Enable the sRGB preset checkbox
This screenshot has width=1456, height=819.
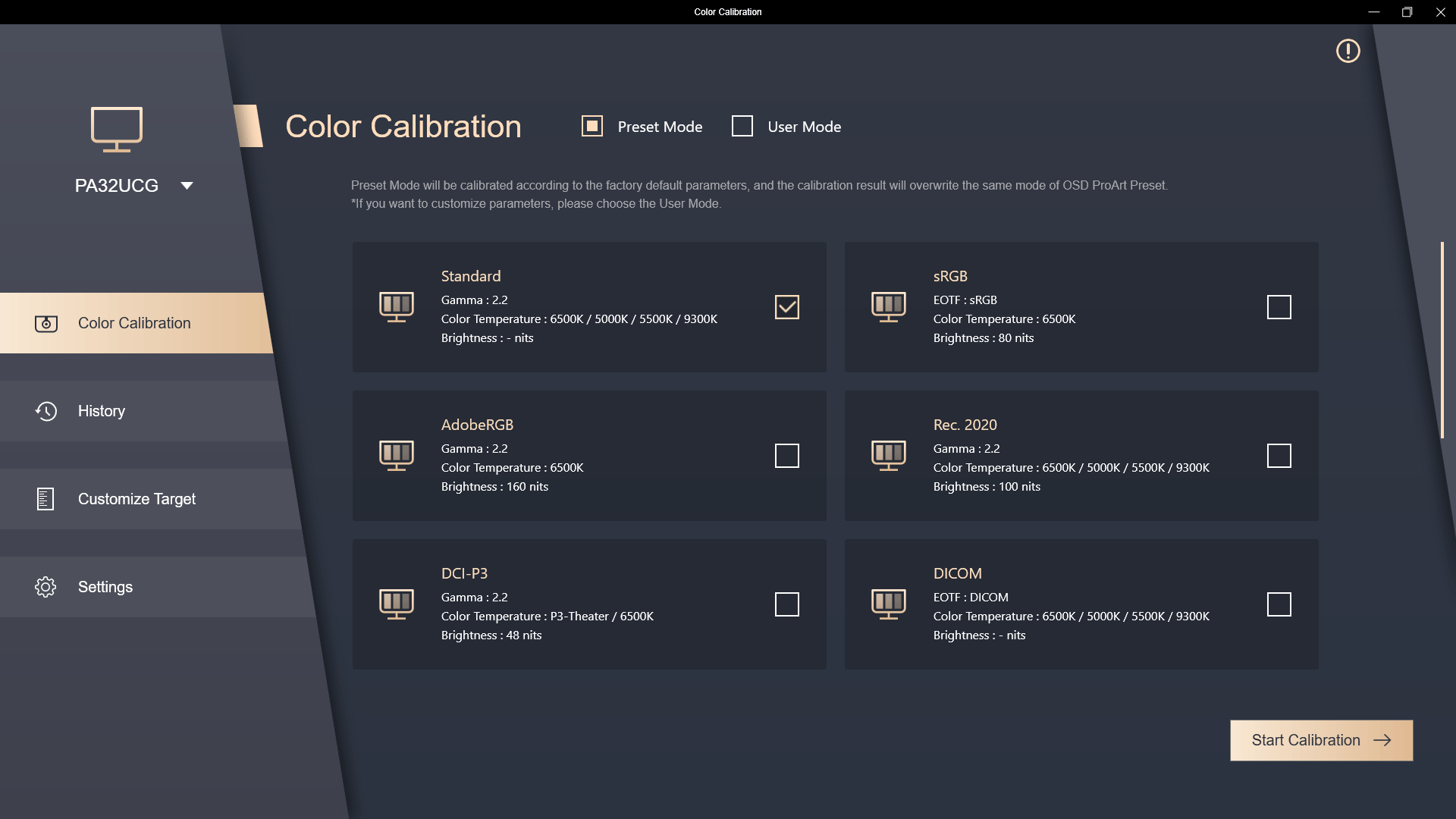click(1279, 307)
